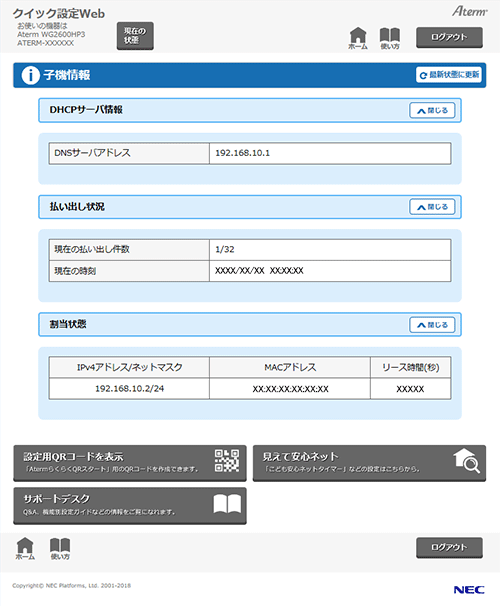The height and width of the screenshot is (606, 500).
Task: Click the house with magnifier icon
Action: [466, 460]
